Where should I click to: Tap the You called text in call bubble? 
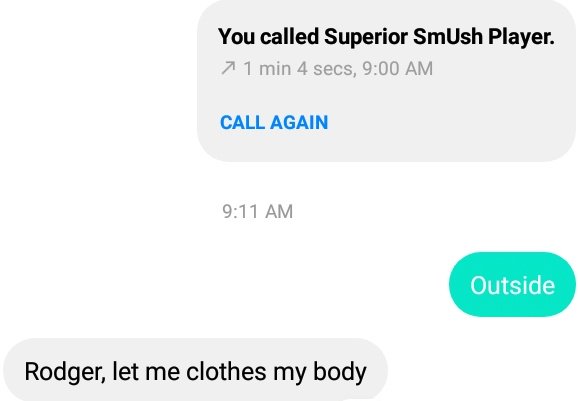268,36
